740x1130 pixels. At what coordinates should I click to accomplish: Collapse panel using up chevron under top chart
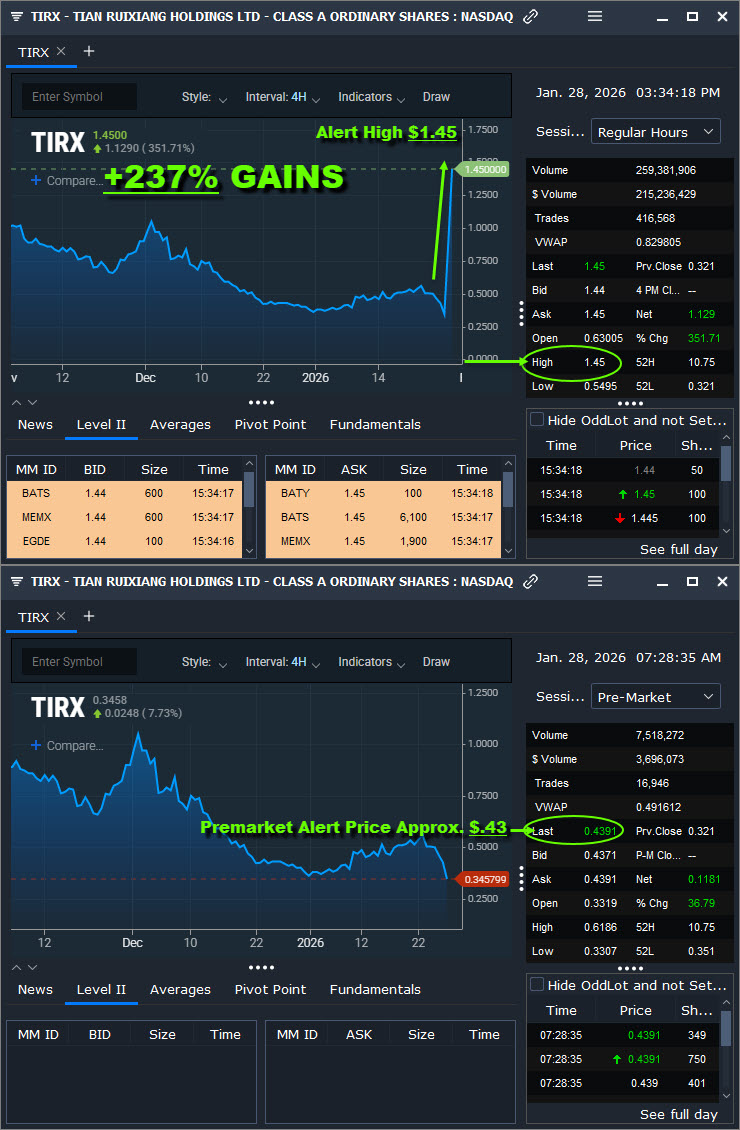[17, 402]
